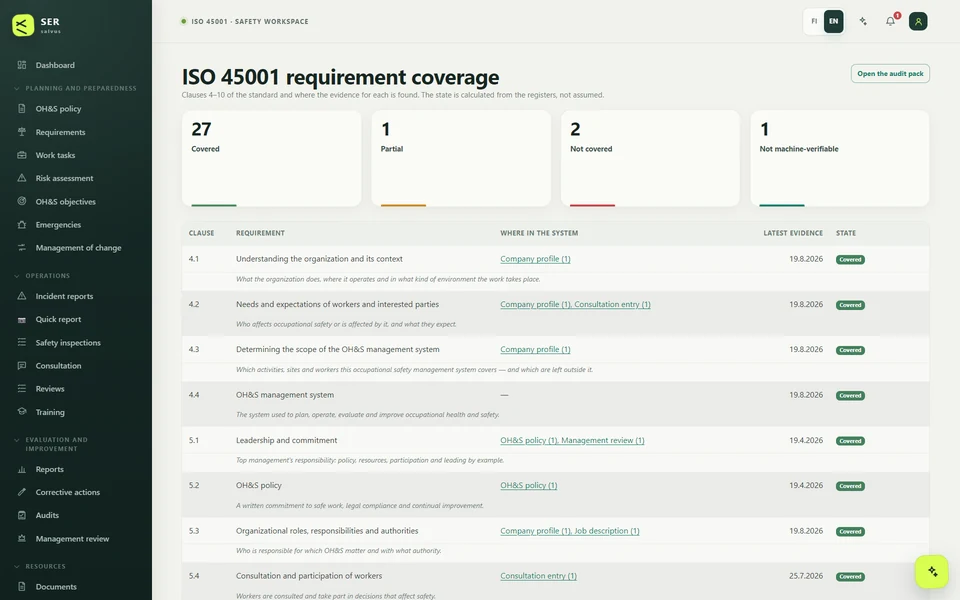This screenshot has height=600, width=960.
Task: Click the SER salvus logo icon
Action: 23,25
